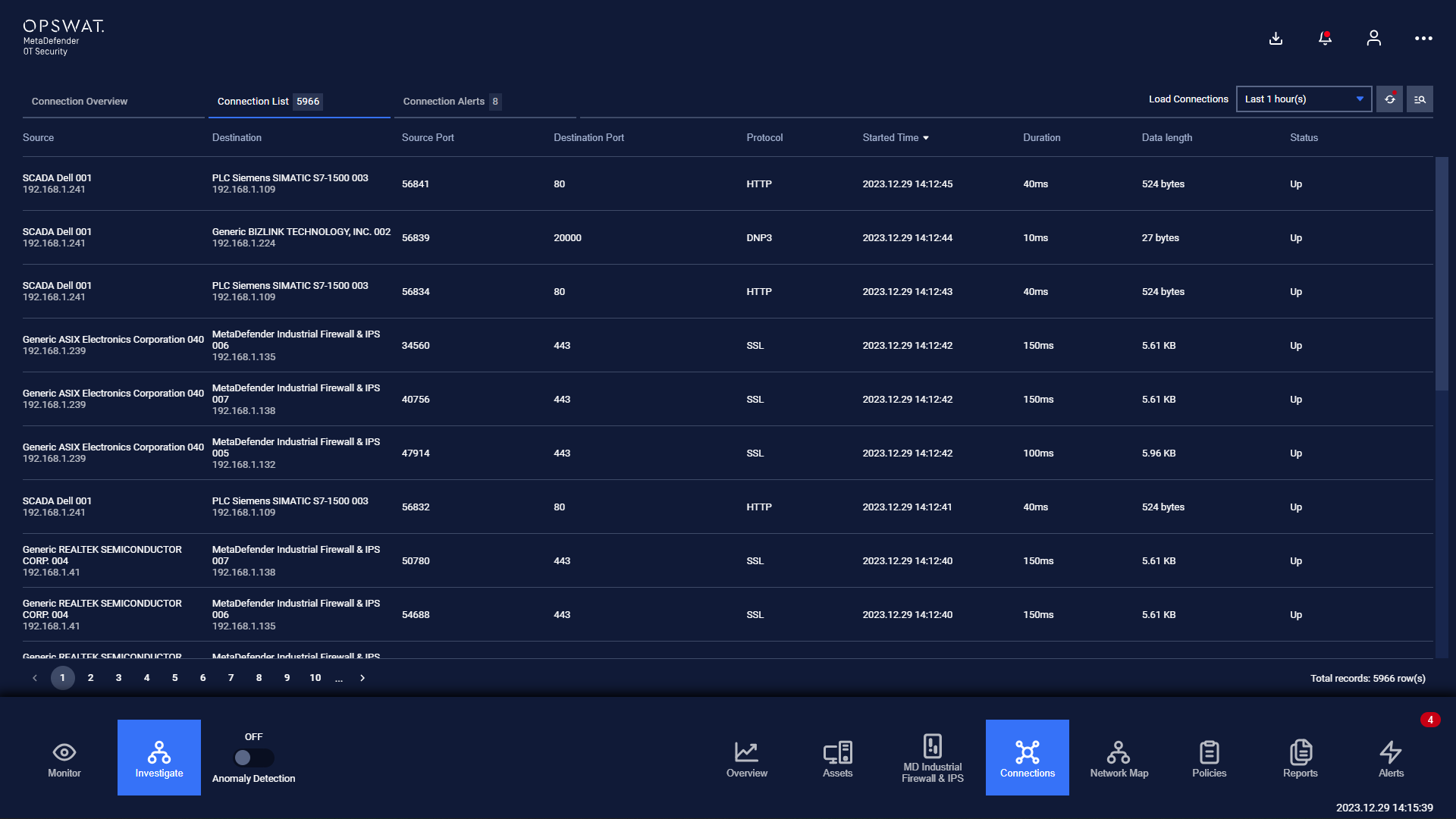Viewport: 1456px width, 819px height.
Task: Click the Status column header
Action: point(1304,138)
